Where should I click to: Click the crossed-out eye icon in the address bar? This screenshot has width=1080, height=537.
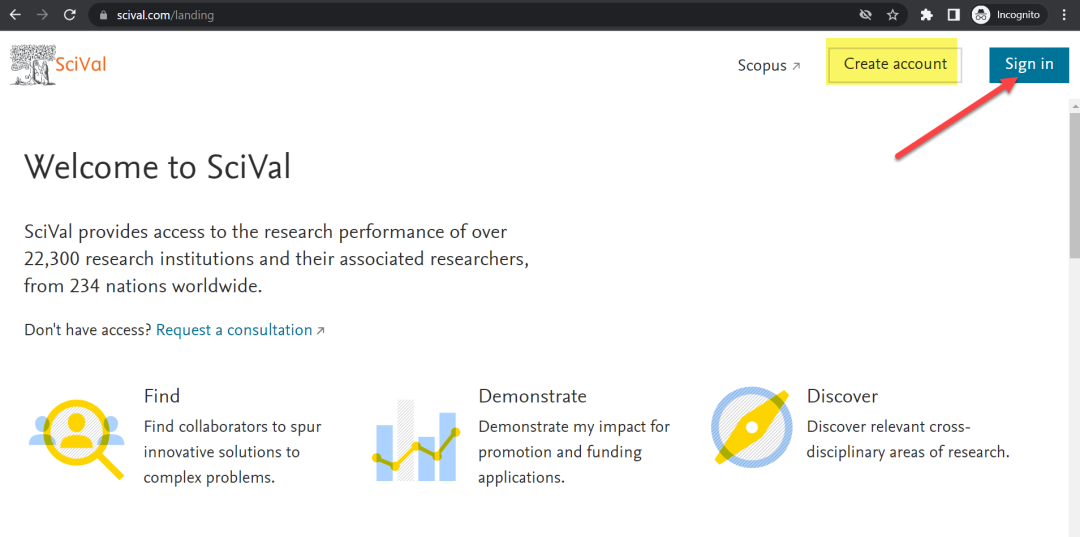[866, 14]
